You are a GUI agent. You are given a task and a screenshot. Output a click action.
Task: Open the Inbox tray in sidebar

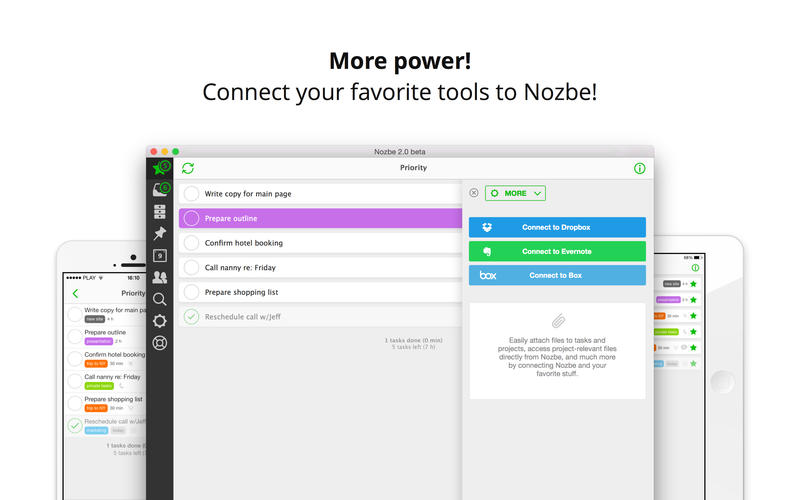(x=159, y=189)
